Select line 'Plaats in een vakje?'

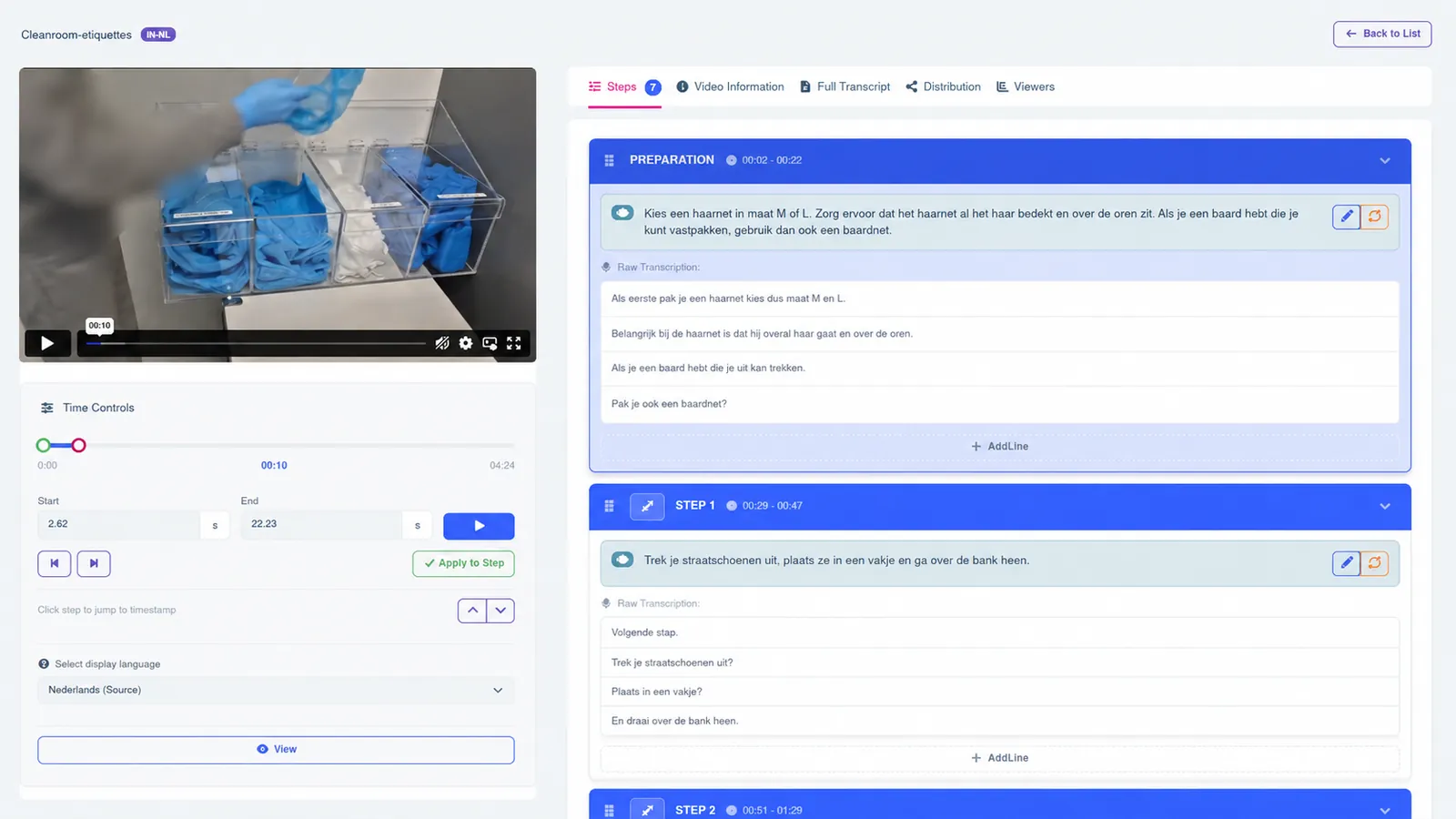(999, 692)
